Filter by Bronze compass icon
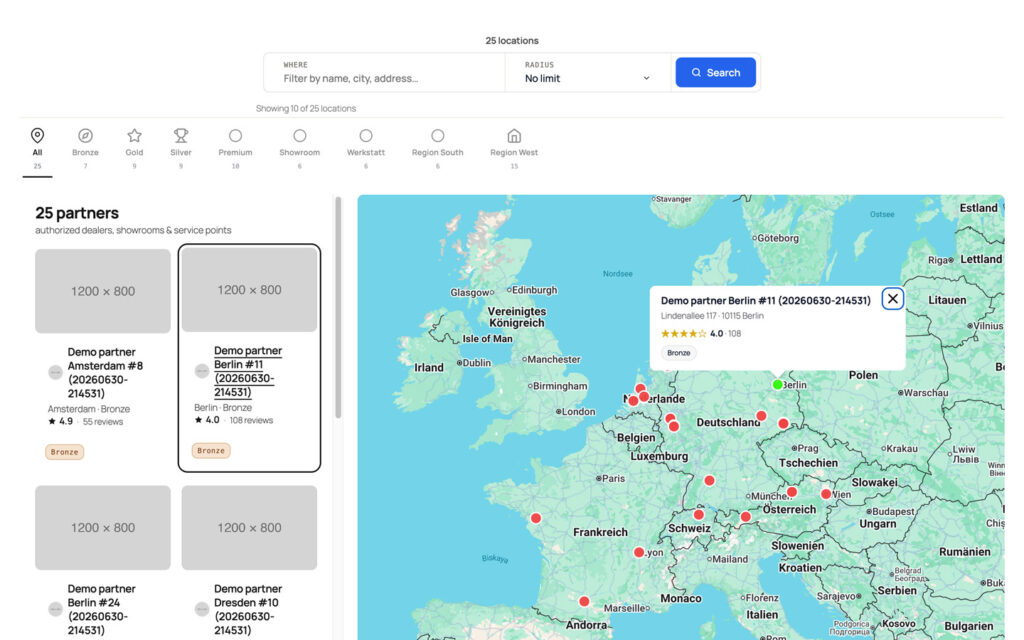 (x=85, y=135)
